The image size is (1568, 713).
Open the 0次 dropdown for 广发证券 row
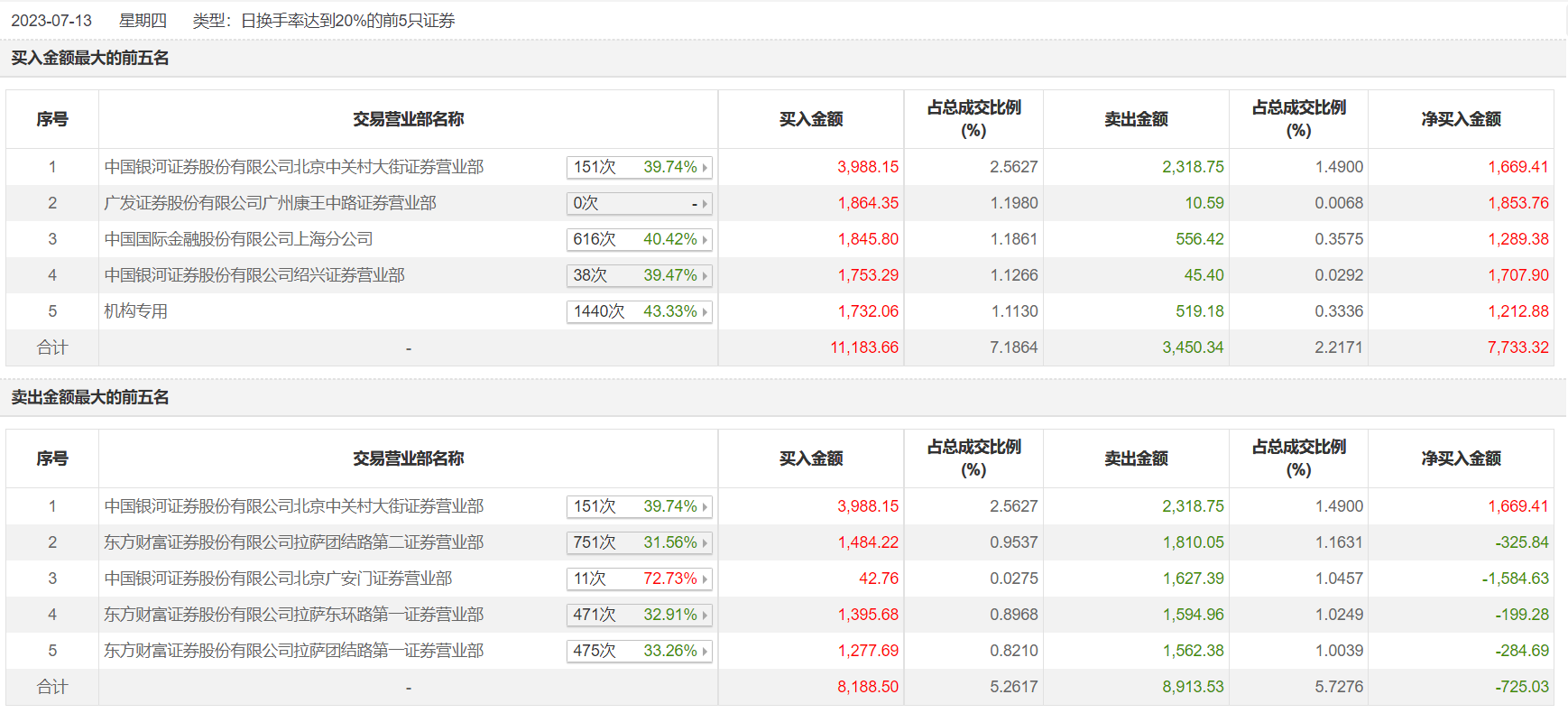pyautogui.click(x=705, y=204)
